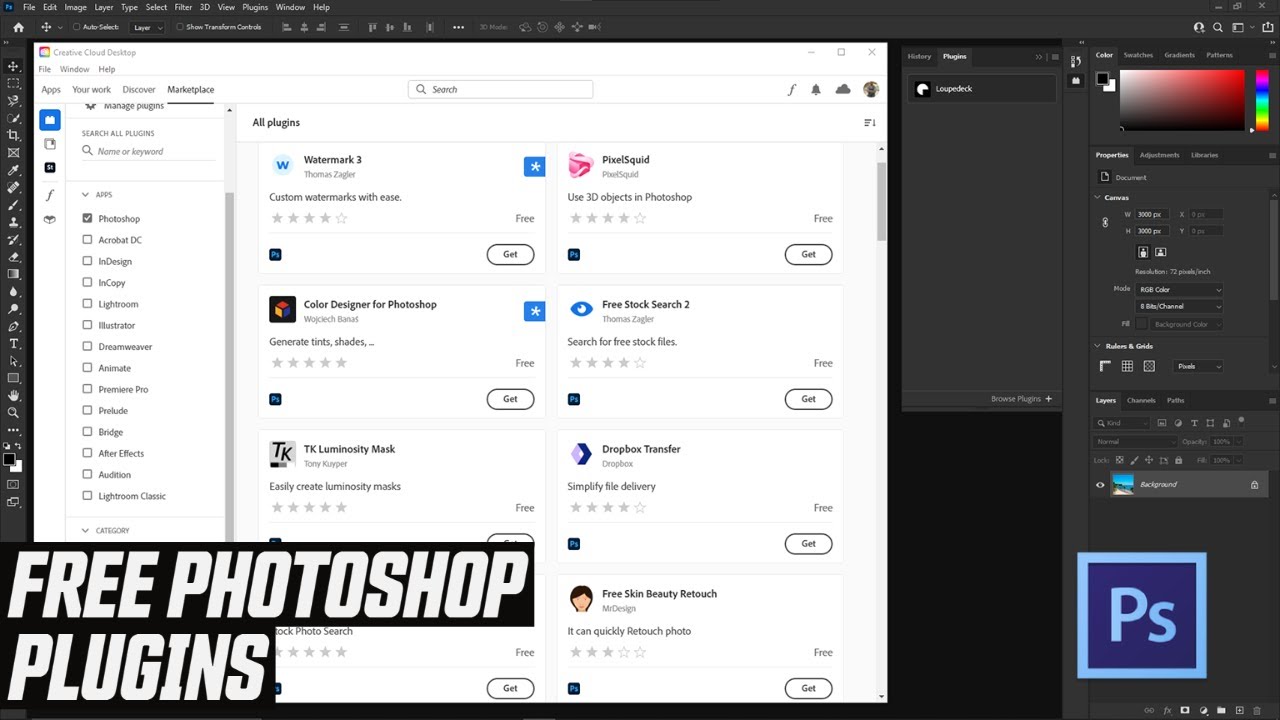1280x720 pixels.
Task: Enable Show Transform Controls checkbox
Action: tap(180, 27)
